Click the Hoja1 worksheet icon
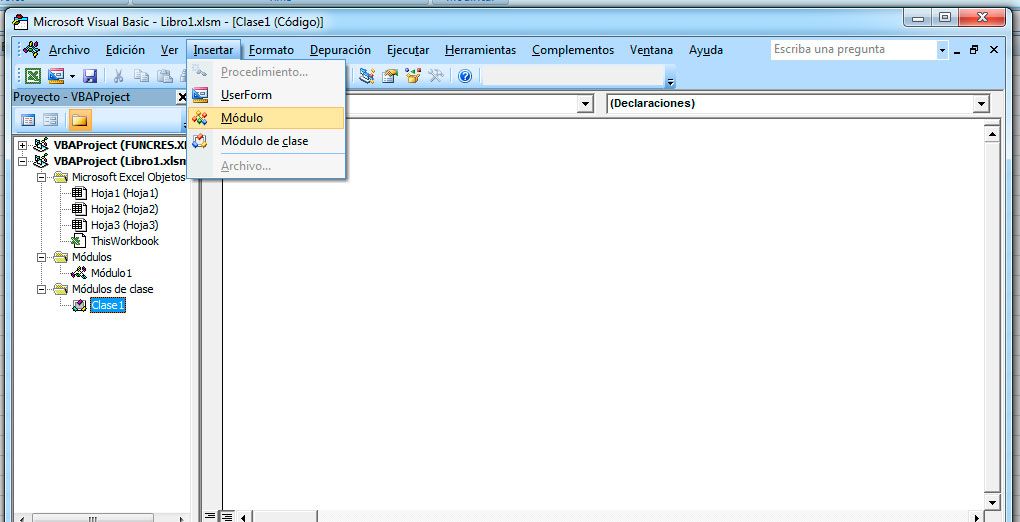Screen dimensions: 1020x522 (79, 193)
